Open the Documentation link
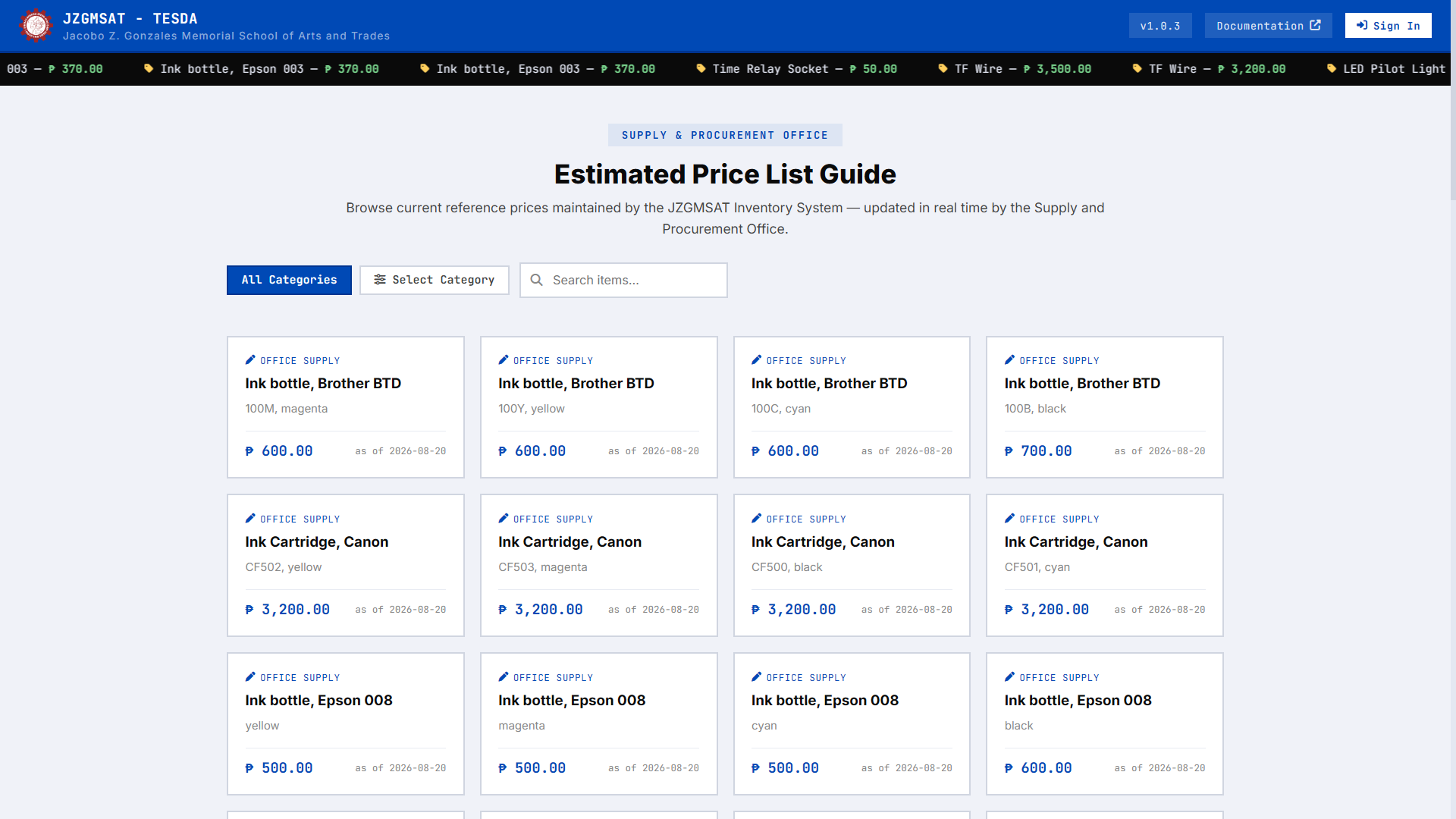 1269,26
